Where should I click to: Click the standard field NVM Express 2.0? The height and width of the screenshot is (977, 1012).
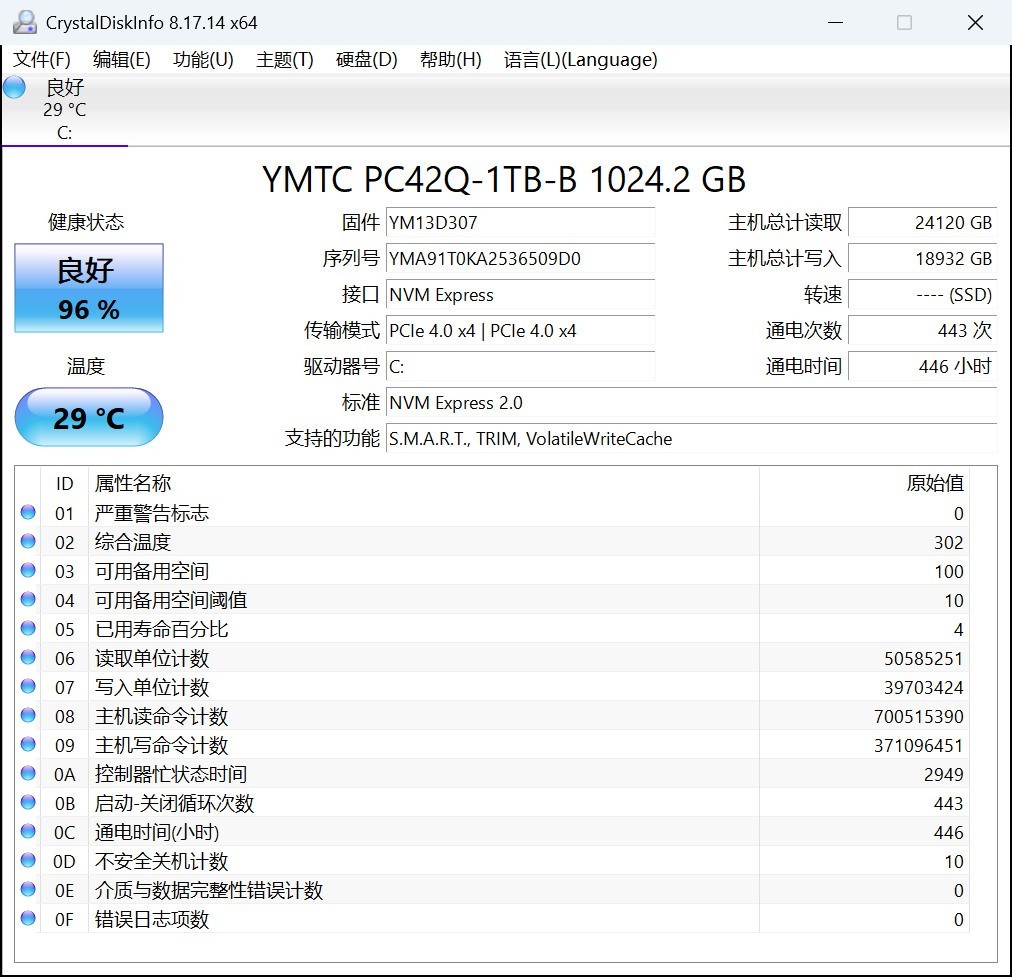(691, 403)
